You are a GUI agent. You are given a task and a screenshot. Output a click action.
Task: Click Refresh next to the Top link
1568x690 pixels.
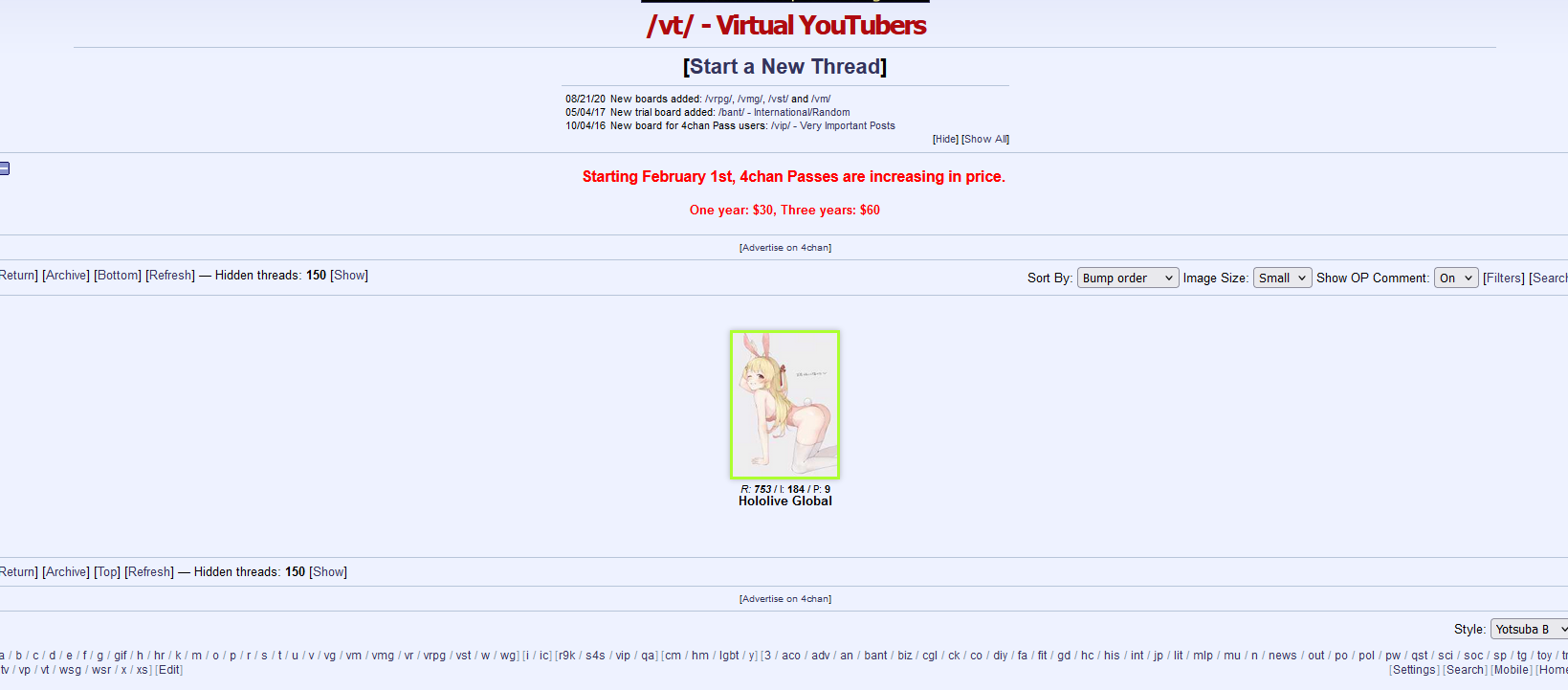click(x=149, y=572)
